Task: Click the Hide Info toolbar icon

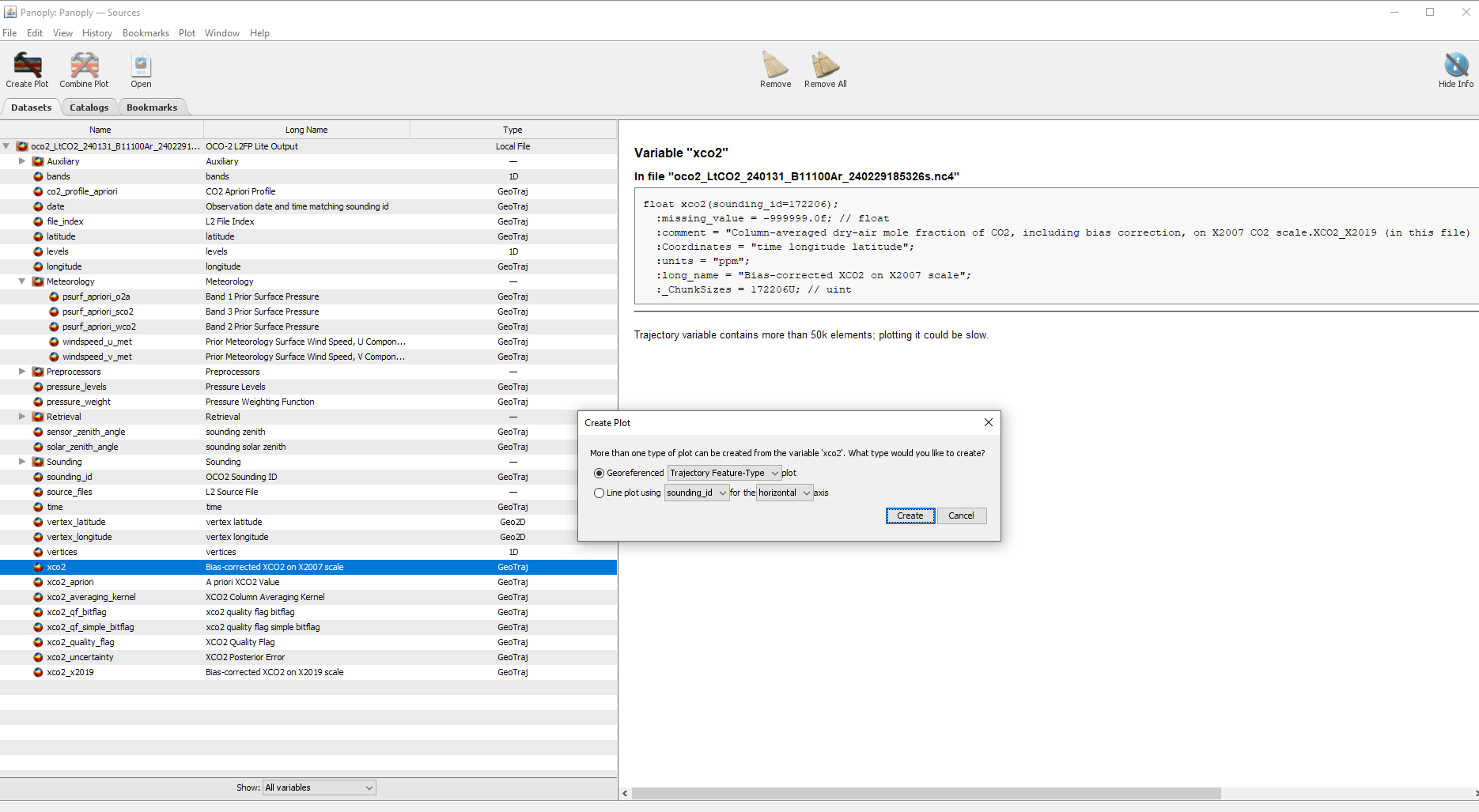Action: (1455, 65)
